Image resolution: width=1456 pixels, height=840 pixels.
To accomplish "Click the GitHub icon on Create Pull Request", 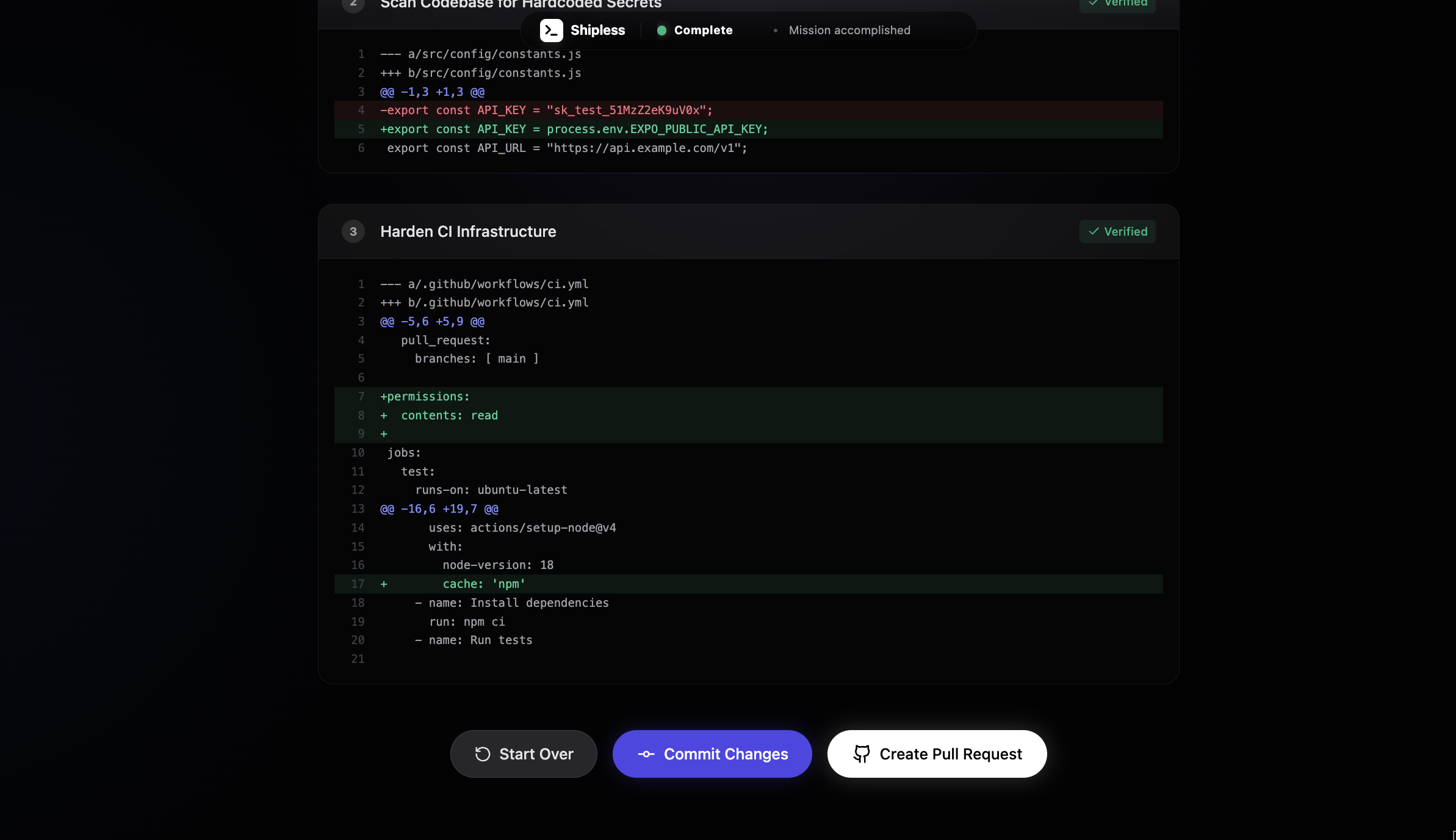I will pyautogui.click(x=862, y=754).
